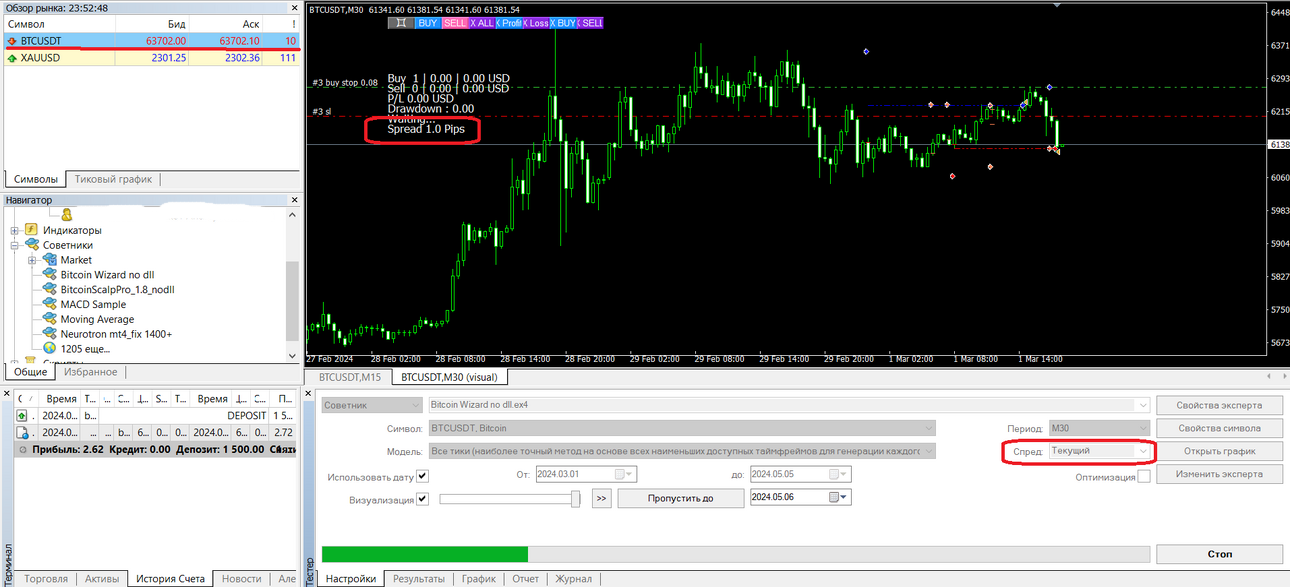The image size is (1290, 587).
Task: Click the BUY button on the chart panel
Action: (x=428, y=22)
